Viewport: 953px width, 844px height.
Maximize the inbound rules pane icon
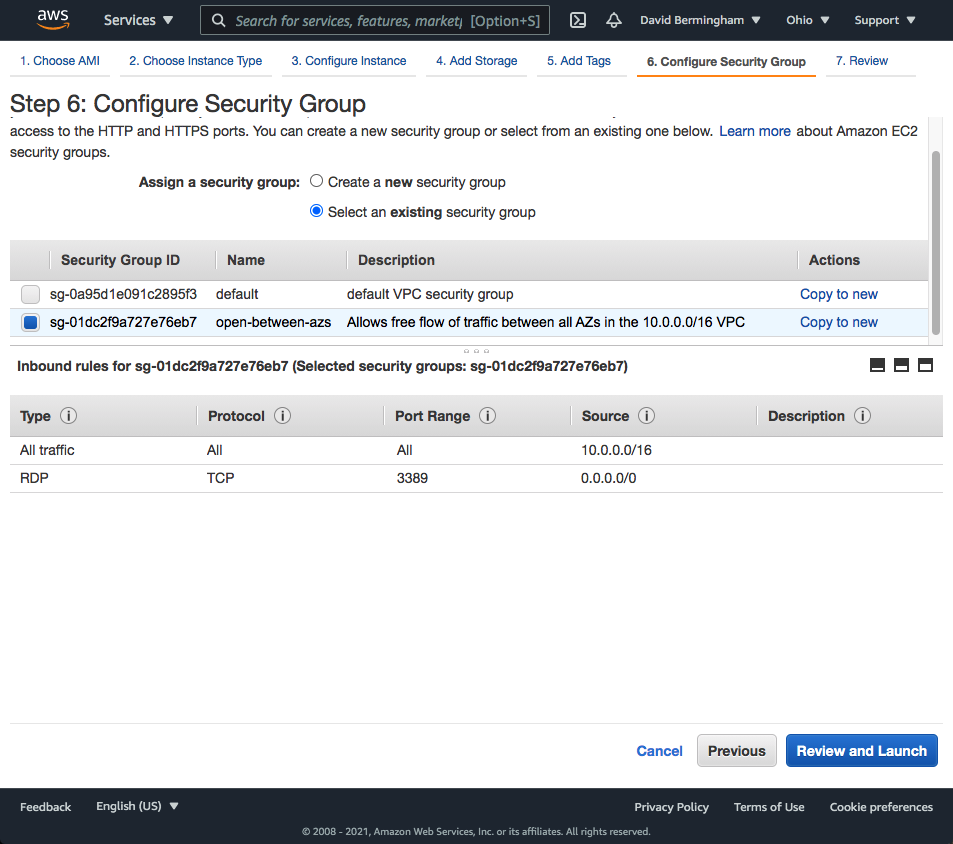[x=925, y=365]
